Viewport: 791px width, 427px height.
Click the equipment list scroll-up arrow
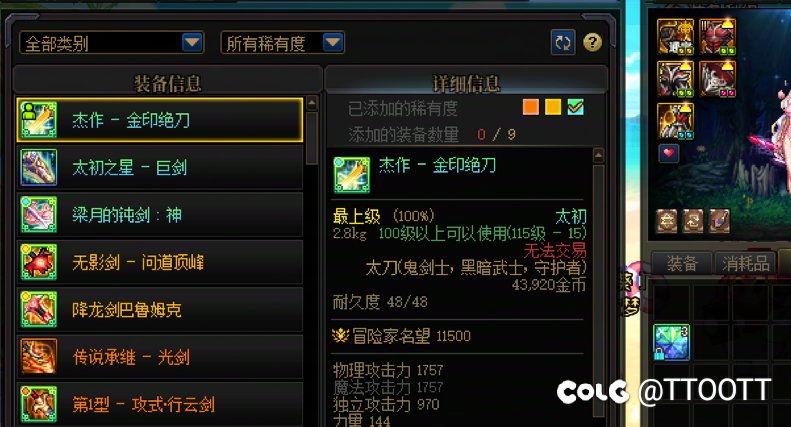point(312,103)
